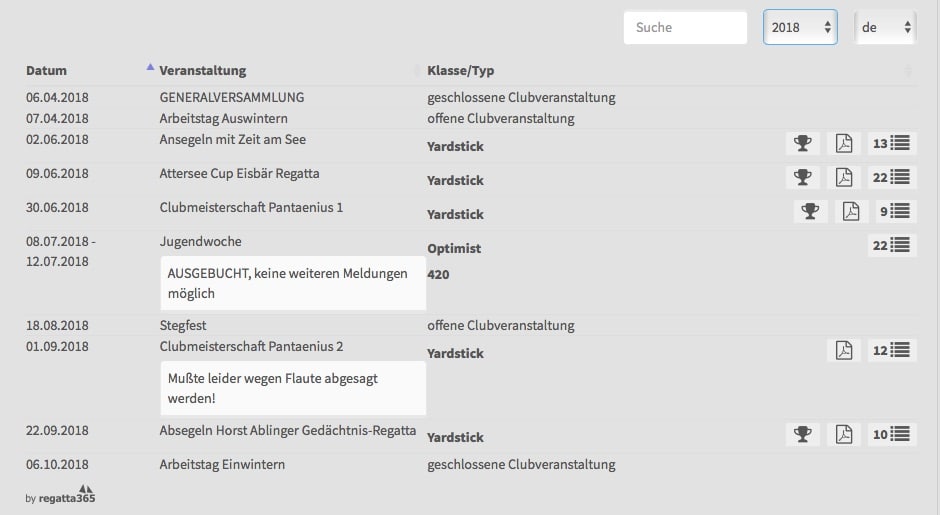Show entry list for Clubmeisterschaft Pantaenius 1
This screenshot has width=940, height=515.
click(892, 211)
